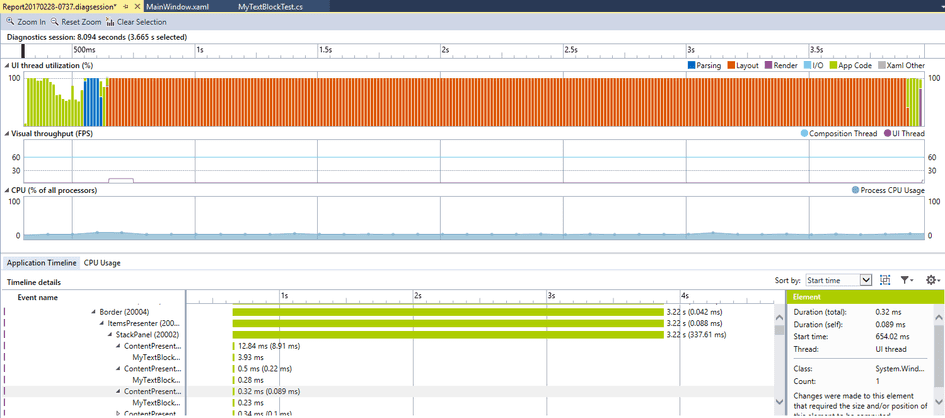The image size is (945, 418).
Task: Open the Application Timeline tab
Action: click(x=42, y=263)
